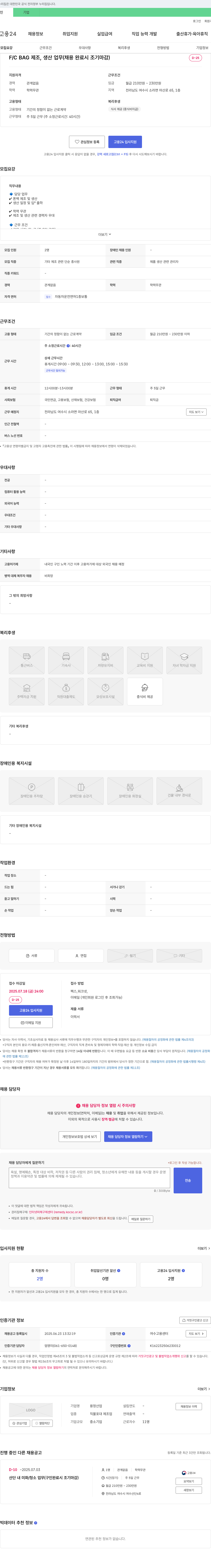Open the 취업지원 main menu
The height and width of the screenshot is (1568, 211).
[x=70, y=34]
